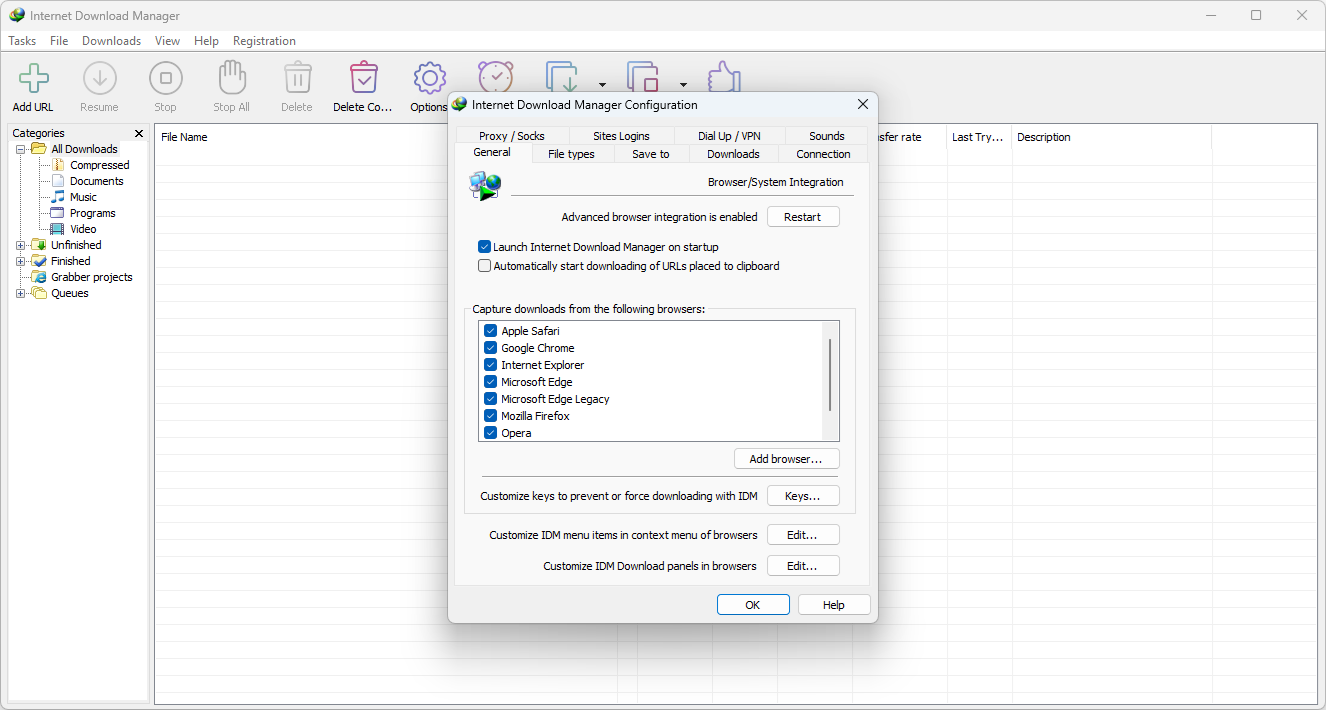Viewport: 1326px width, 710px height.
Task: Uncheck Apple Safari browser
Action: 491,331
